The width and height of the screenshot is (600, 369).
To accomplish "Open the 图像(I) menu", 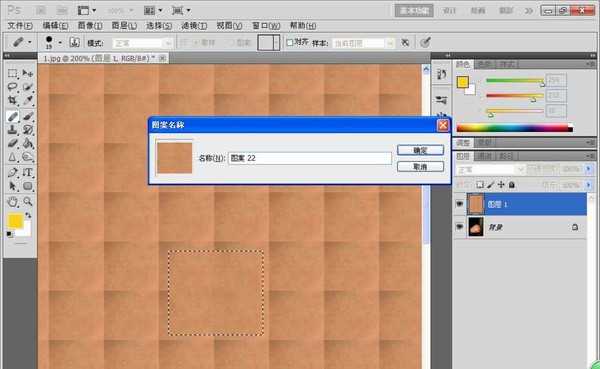I will point(90,26).
